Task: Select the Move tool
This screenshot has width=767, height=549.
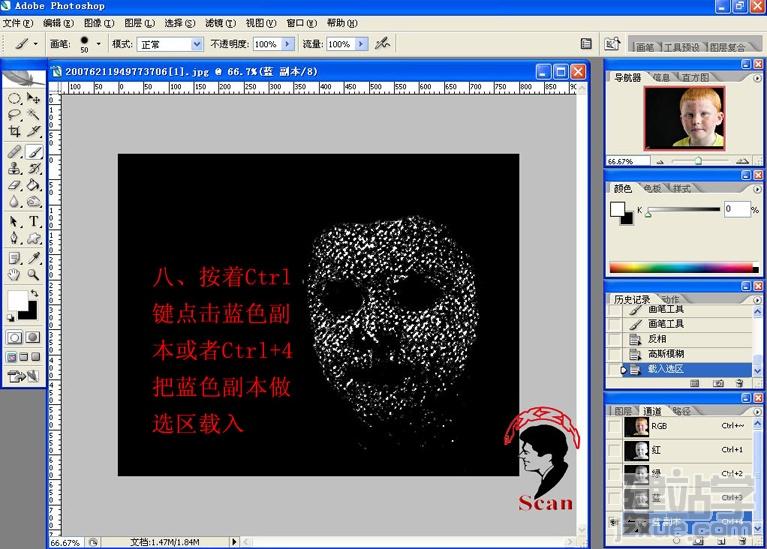Action: [33, 98]
